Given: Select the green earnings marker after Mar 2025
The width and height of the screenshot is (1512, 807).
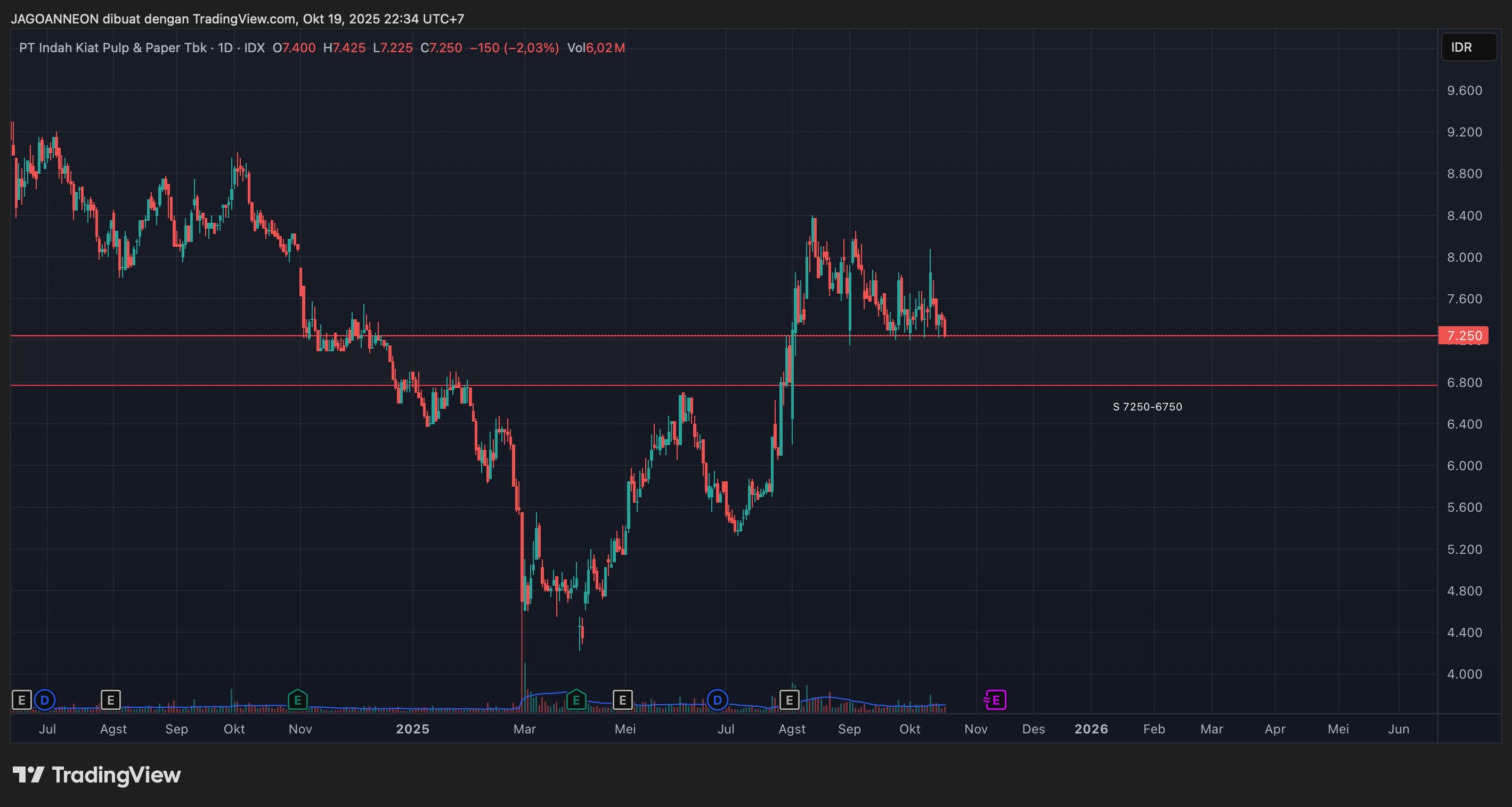Looking at the screenshot, I should coord(576,700).
